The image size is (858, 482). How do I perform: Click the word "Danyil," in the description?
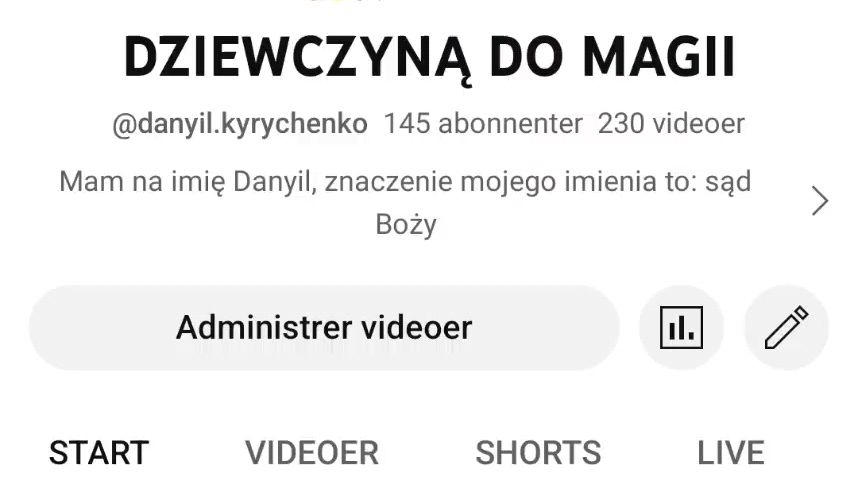pyautogui.click(x=275, y=182)
